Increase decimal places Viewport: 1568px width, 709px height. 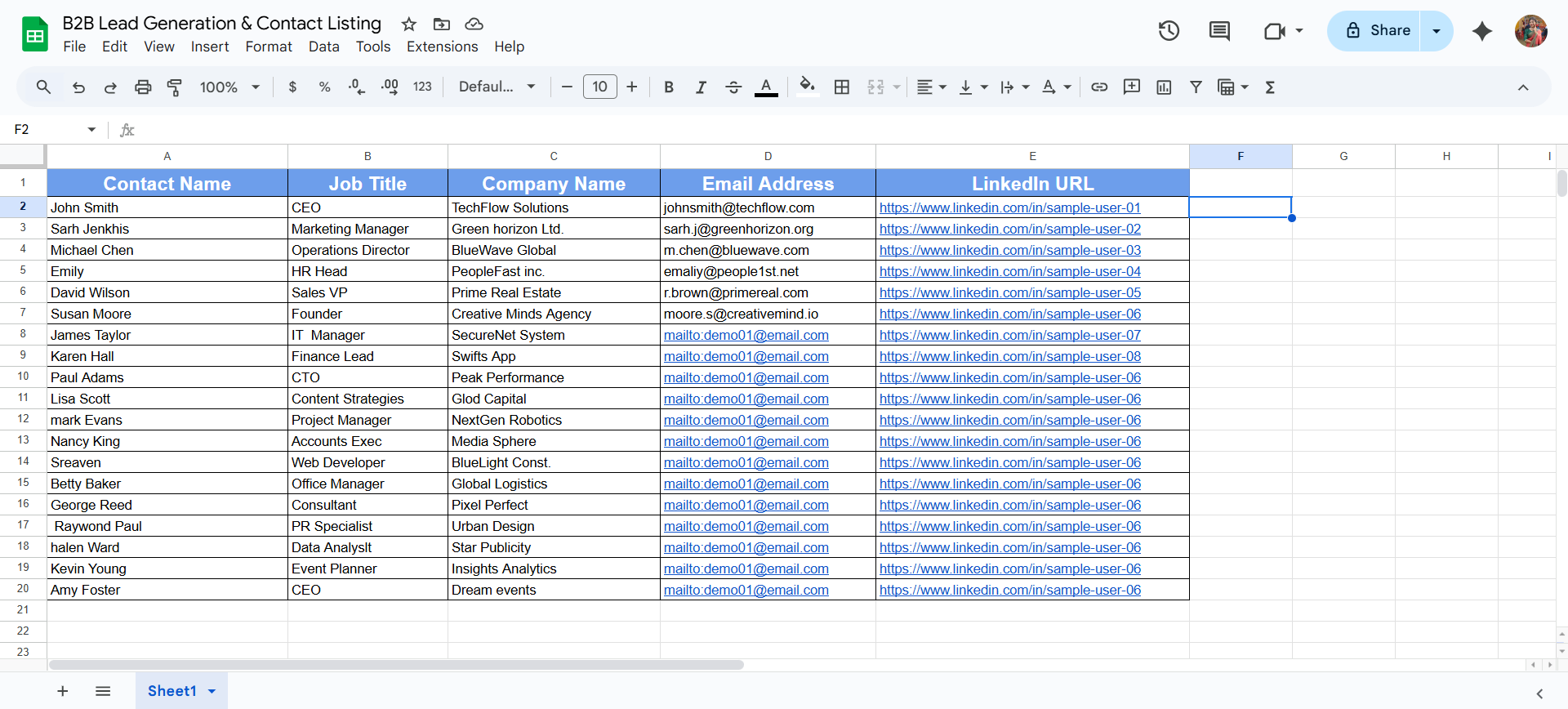pyautogui.click(x=390, y=87)
